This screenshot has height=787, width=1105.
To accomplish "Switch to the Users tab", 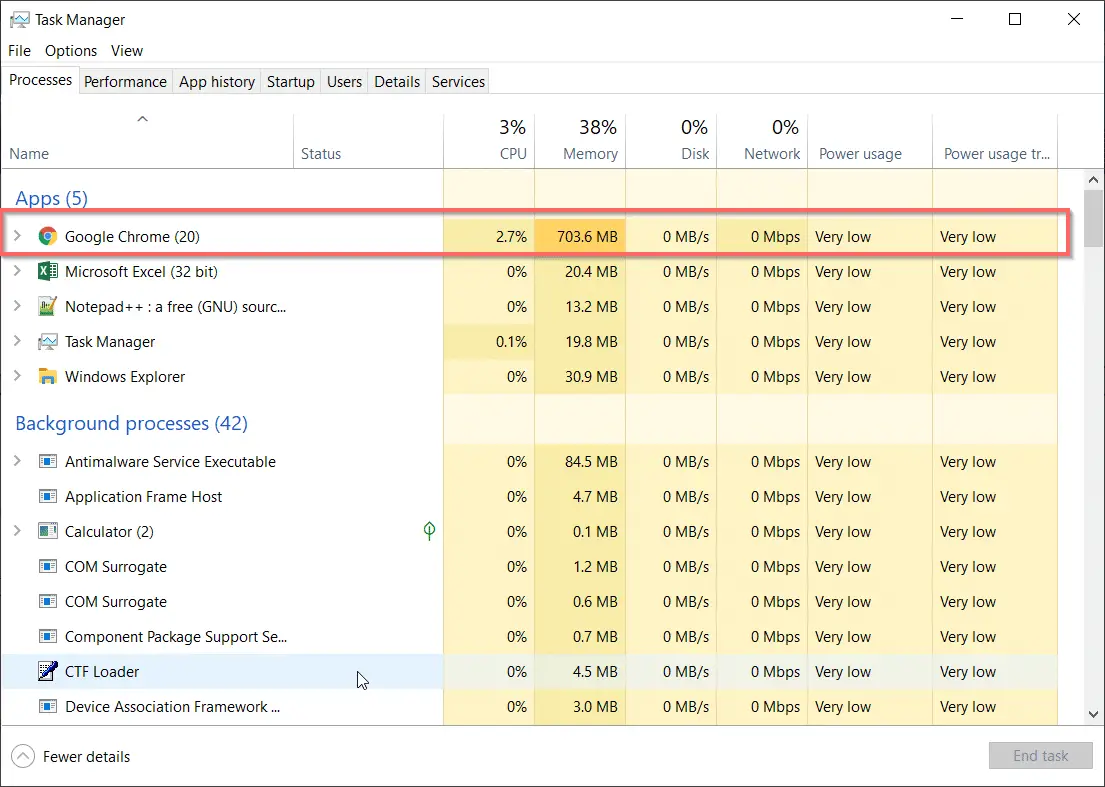I will (x=344, y=82).
